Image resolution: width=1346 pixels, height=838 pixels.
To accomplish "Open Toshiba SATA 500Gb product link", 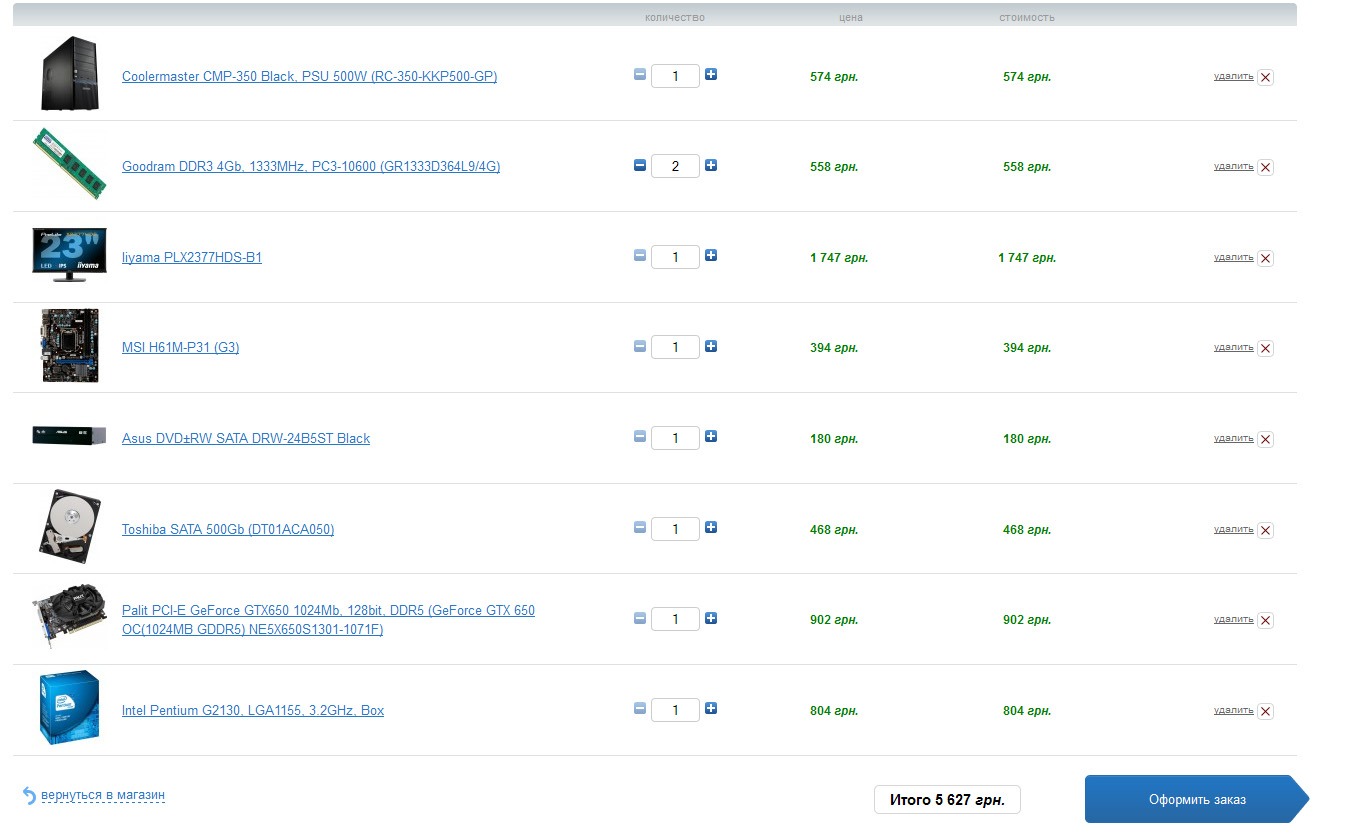I will (228, 529).
